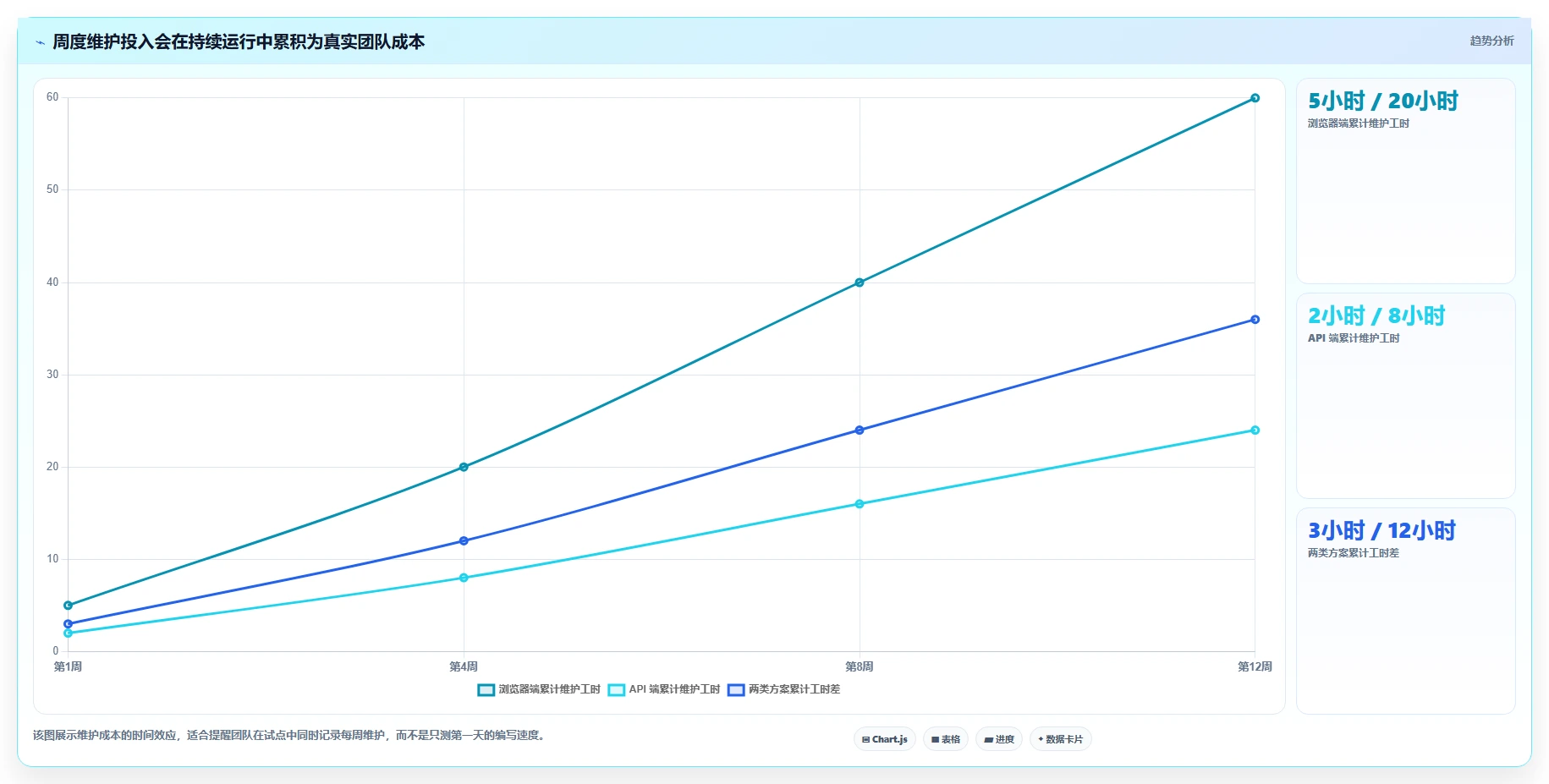Click the trend icon beside the title
Viewport: 1549px width, 784px height.
40,42
